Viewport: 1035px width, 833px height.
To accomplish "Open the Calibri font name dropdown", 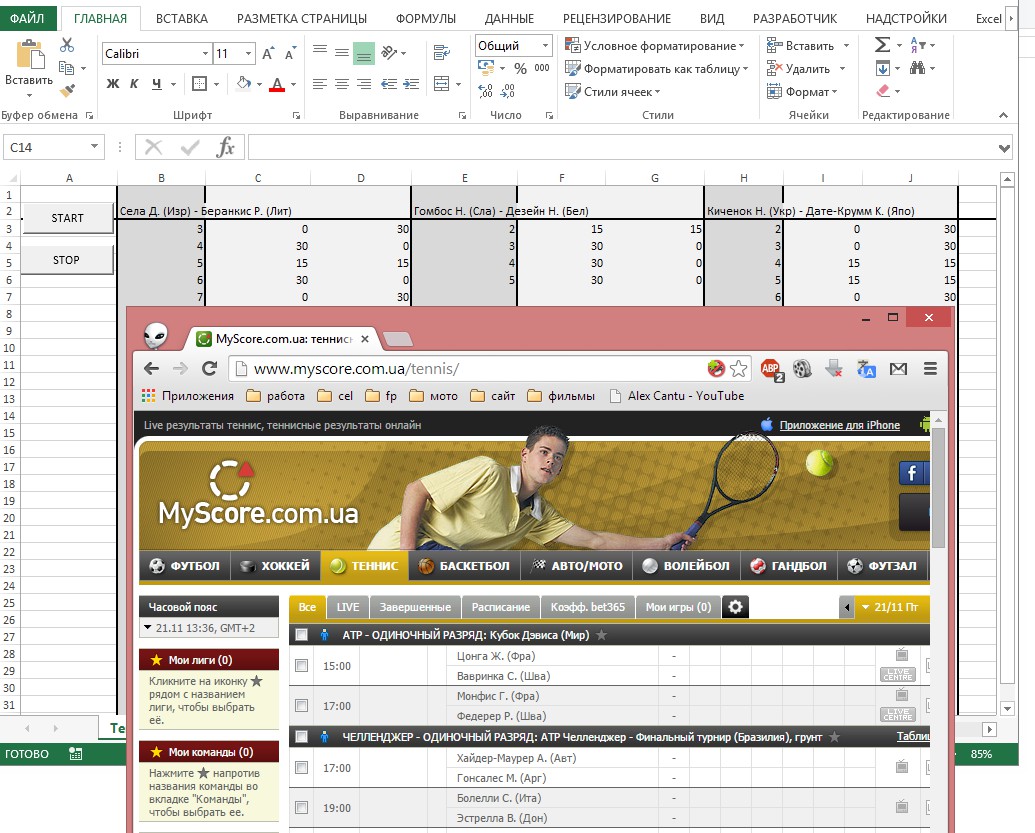I will pos(205,53).
